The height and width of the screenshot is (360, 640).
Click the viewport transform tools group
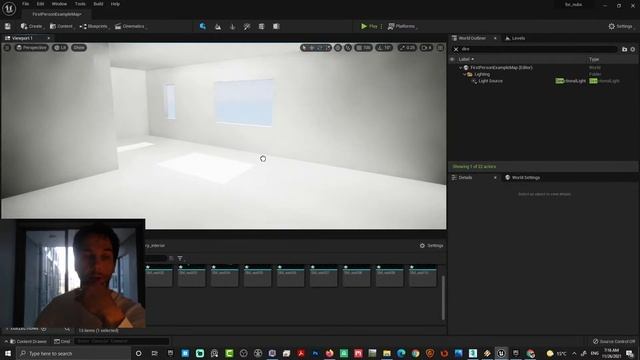tap(316, 48)
